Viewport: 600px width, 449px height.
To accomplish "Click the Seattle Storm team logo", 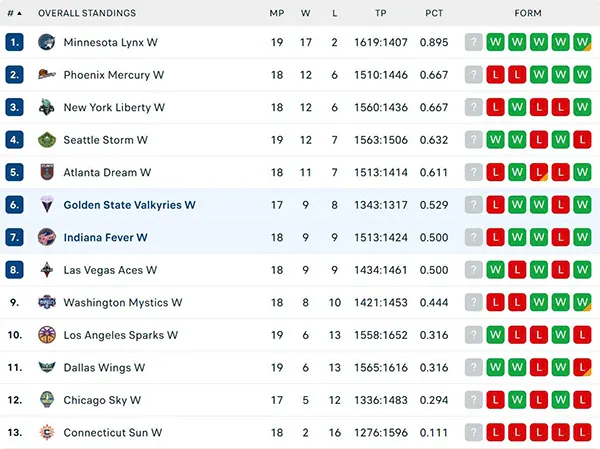I will [47, 140].
